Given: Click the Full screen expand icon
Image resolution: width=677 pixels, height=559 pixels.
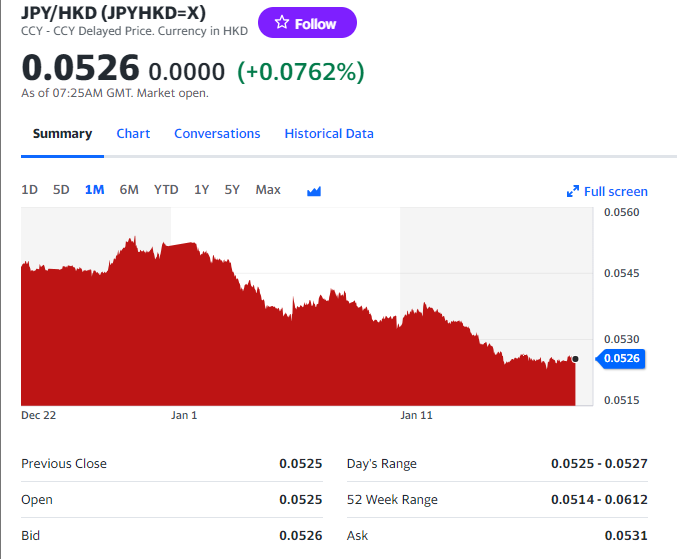Looking at the screenshot, I should [573, 191].
